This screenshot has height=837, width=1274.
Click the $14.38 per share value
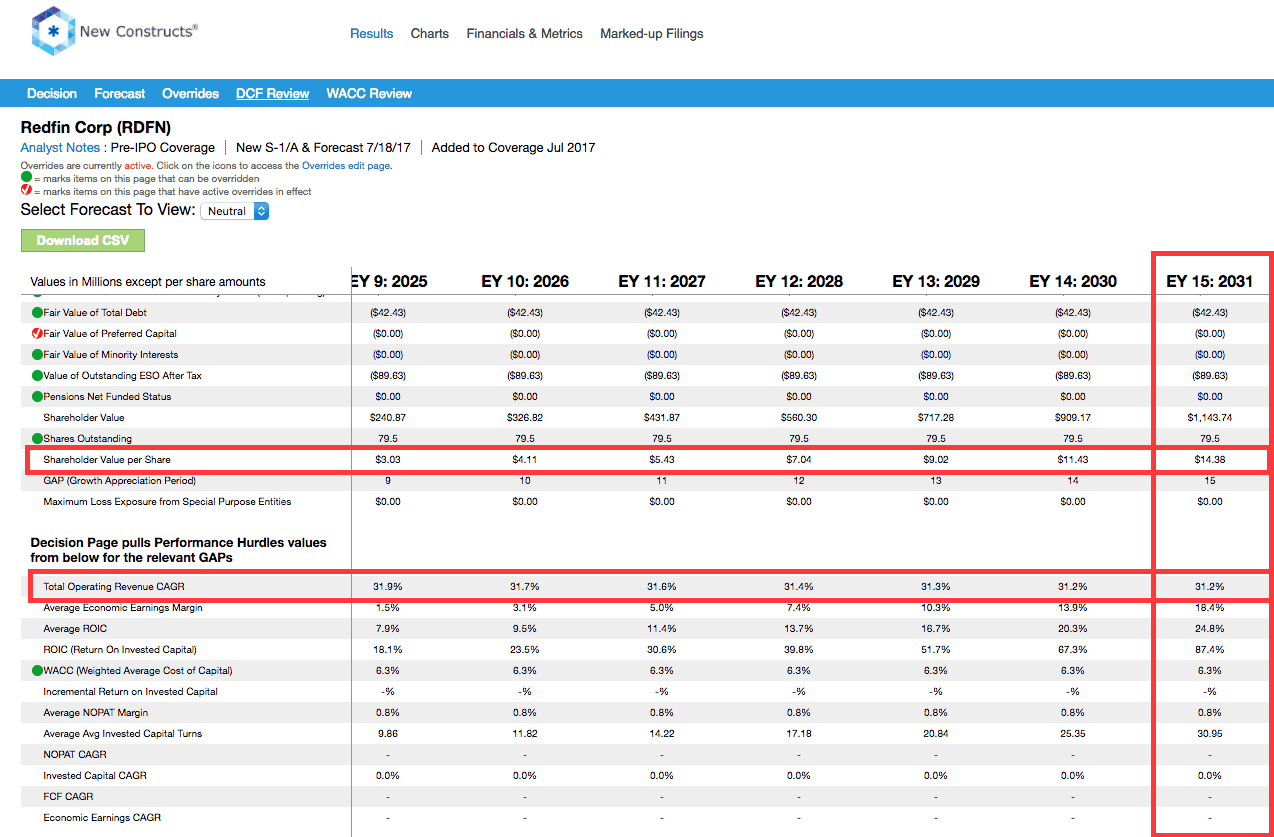coord(1210,460)
